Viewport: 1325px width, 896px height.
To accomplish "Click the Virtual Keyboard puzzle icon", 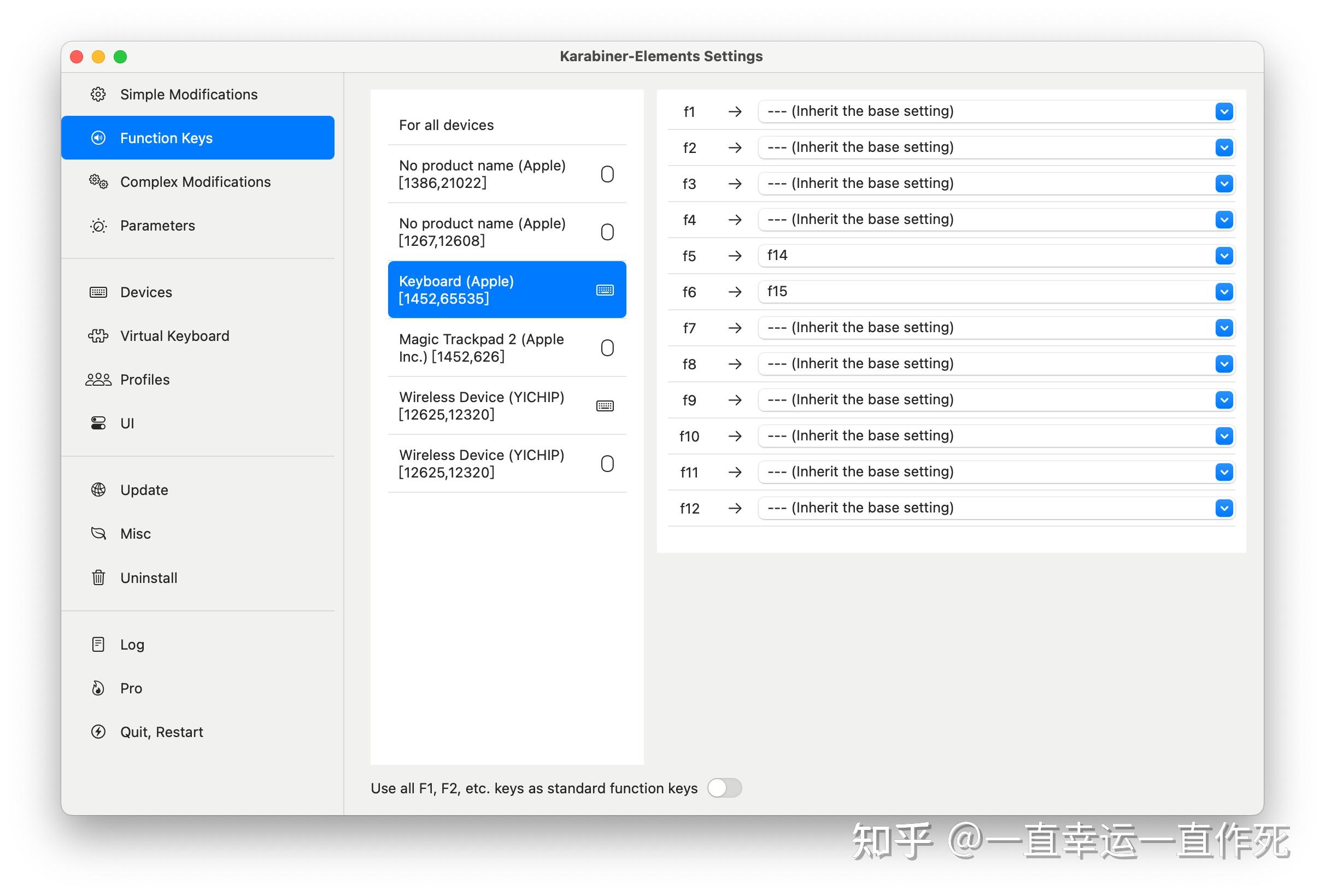I will [x=98, y=335].
